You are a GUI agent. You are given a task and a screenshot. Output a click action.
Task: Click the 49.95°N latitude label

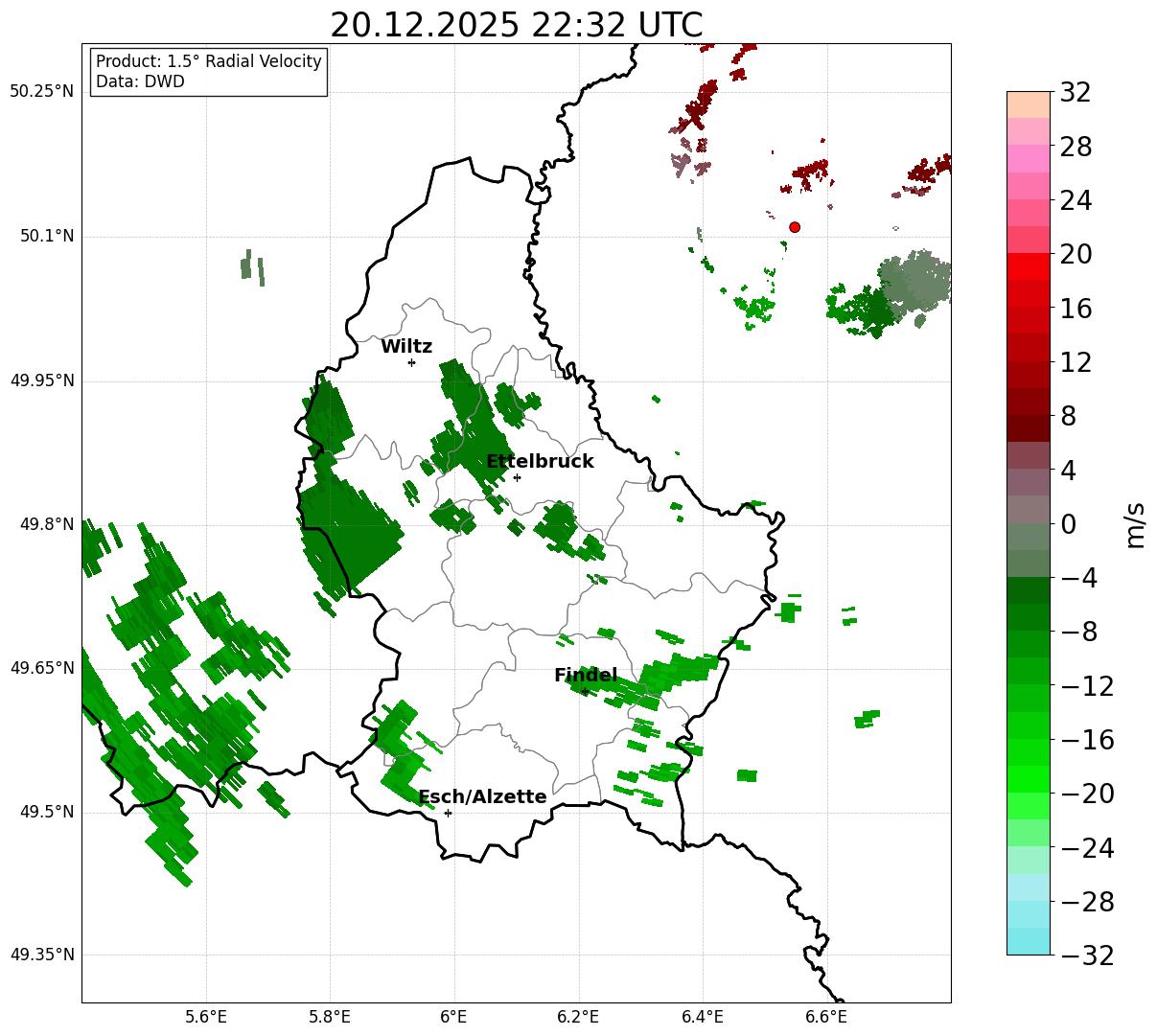coord(42,380)
